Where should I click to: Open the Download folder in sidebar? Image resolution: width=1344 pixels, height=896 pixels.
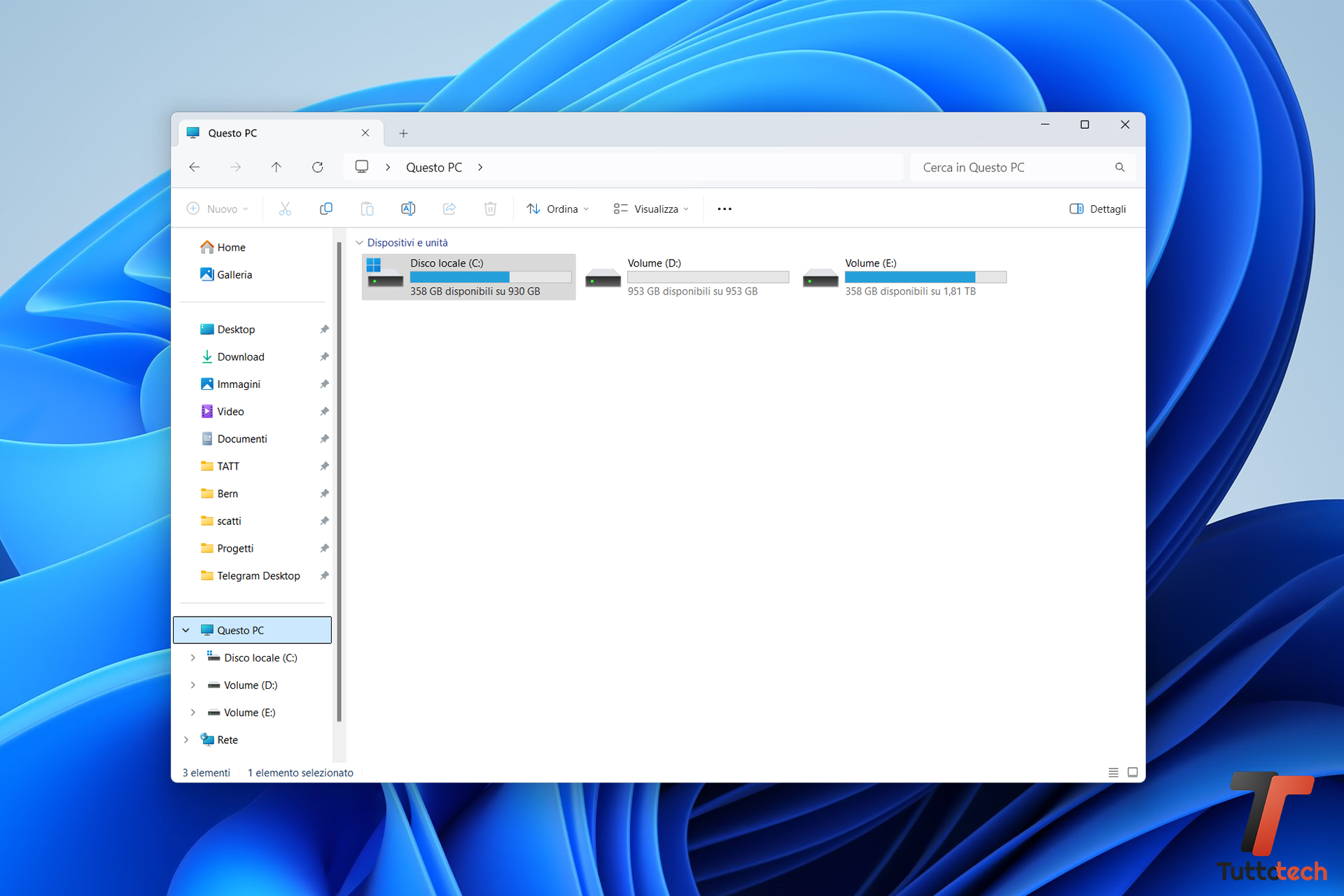point(240,357)
